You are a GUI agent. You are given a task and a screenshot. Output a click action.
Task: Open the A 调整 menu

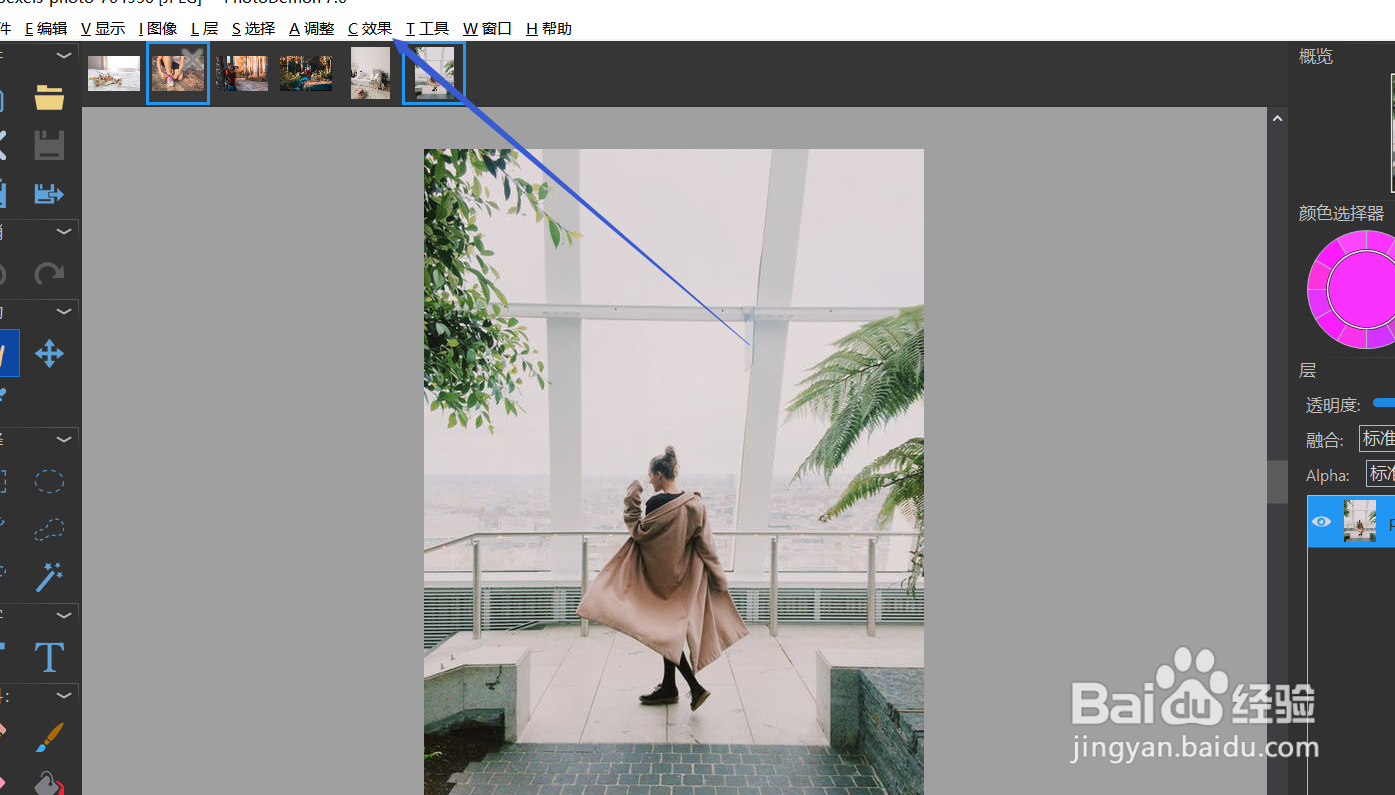[x=311, y=29]
